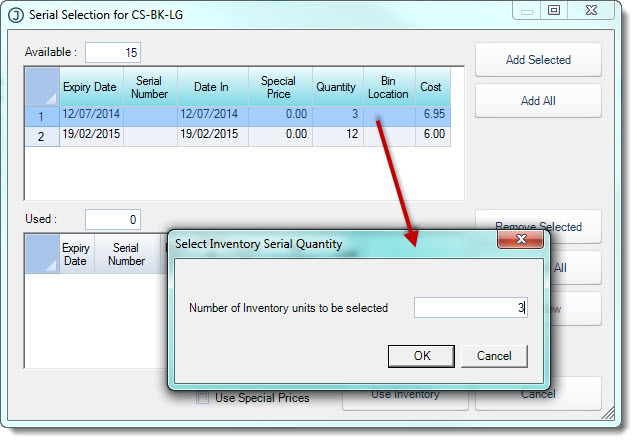Click the 12/07/2014 Date In cell
Image resolution: width=637 pixels, height=443 pixels.
point(212,117)
